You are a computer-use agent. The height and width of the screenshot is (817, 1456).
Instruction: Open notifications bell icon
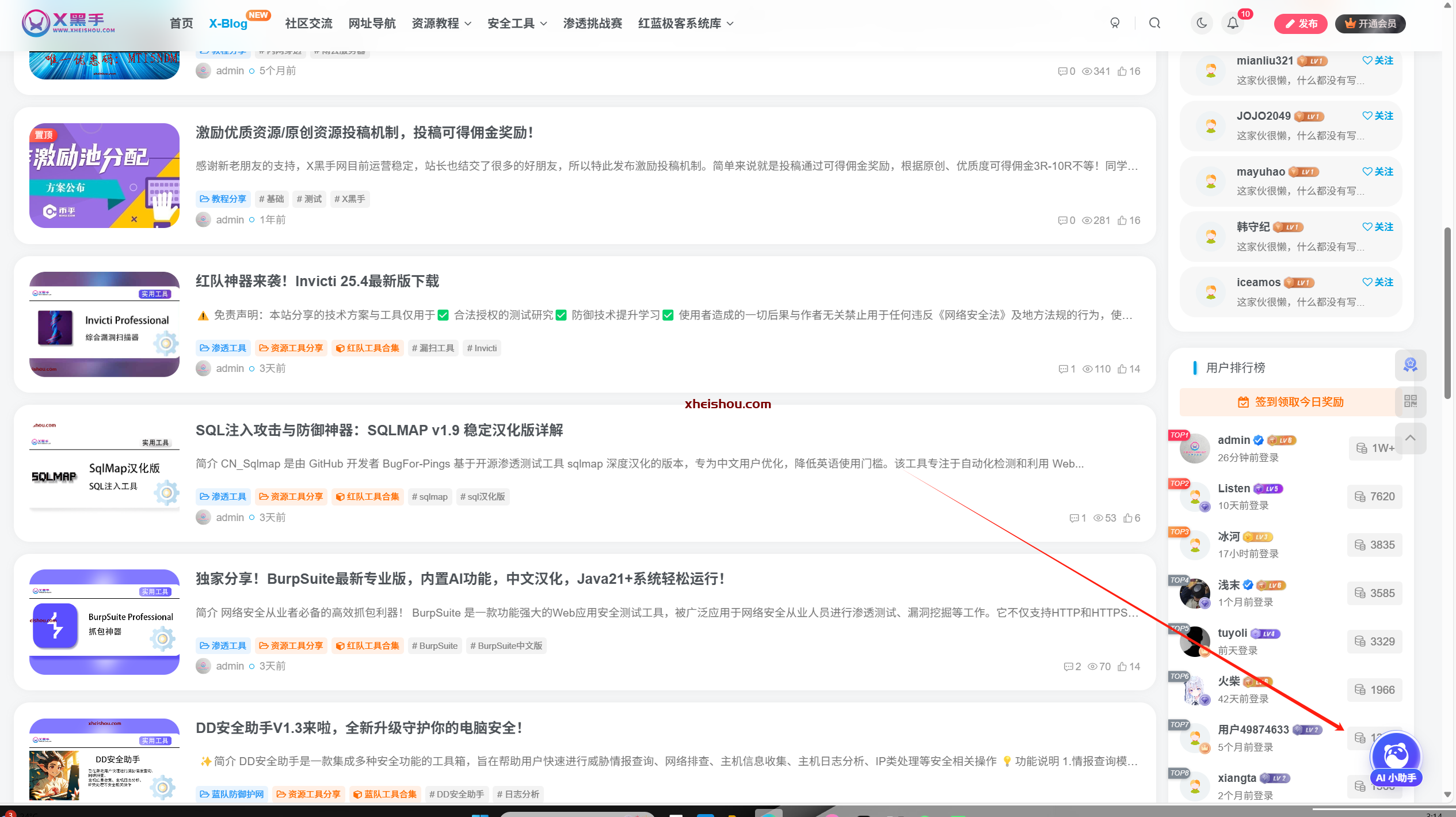(x=1232, y=23)
